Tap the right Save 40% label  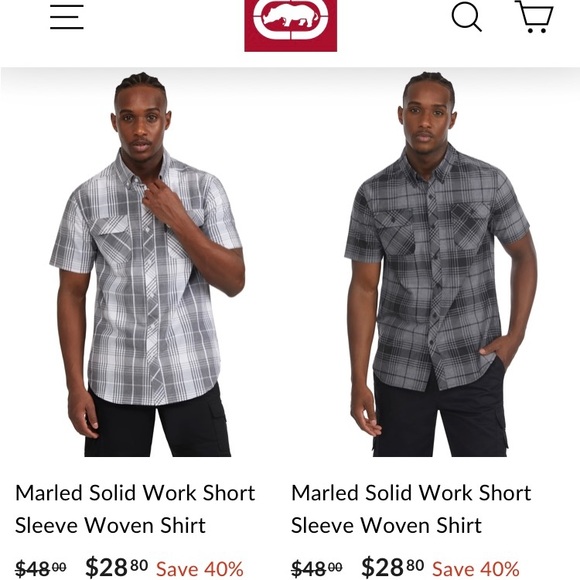(476, 569)
